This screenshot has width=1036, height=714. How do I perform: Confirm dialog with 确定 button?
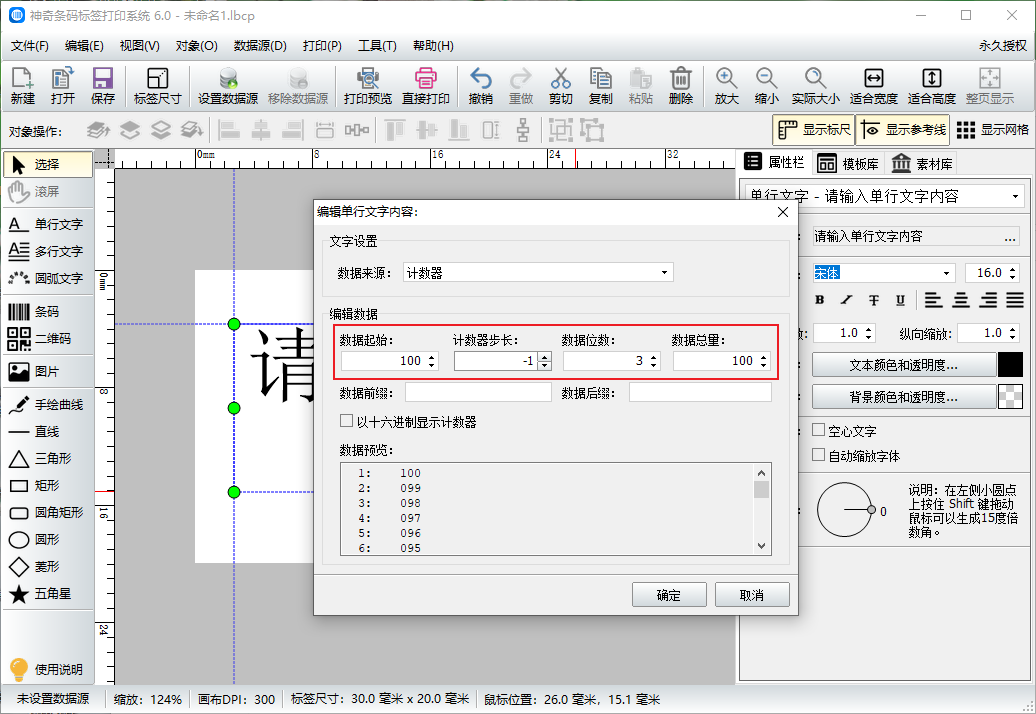[669, 594]
